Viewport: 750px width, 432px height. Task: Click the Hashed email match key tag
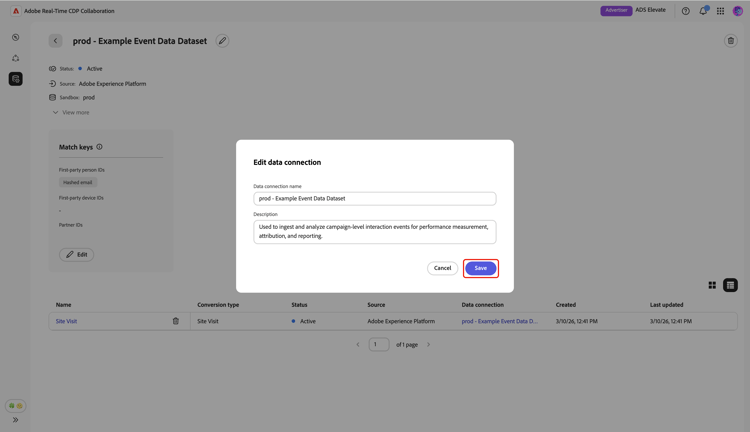[78, 182]
